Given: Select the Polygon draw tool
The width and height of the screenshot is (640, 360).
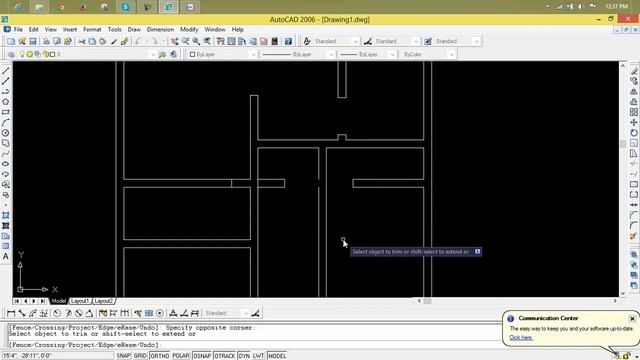Looking at the screenshot, I should (6, 102).
